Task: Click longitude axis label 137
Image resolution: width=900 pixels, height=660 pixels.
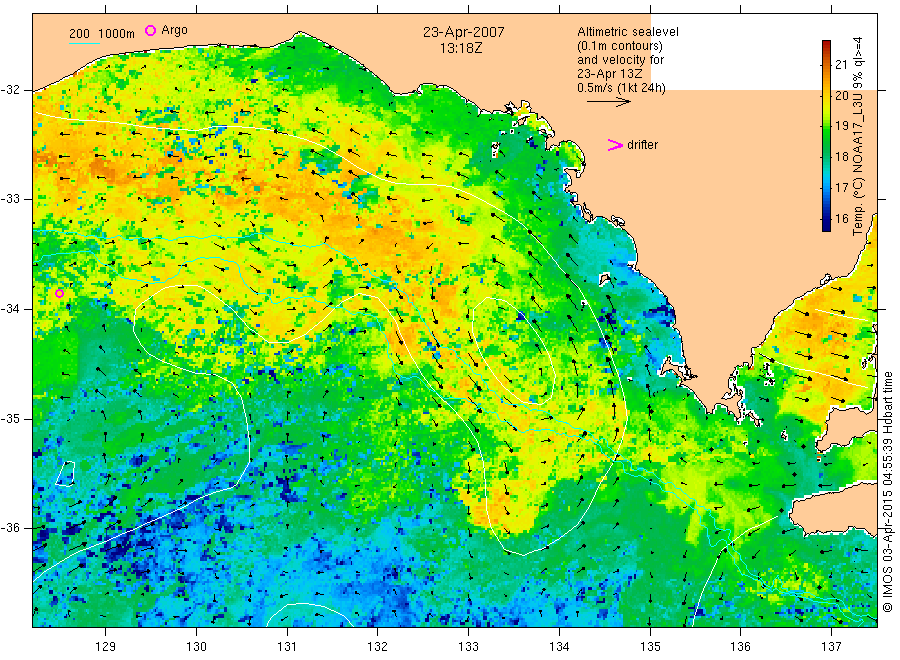Action: (x=831, y=646)
